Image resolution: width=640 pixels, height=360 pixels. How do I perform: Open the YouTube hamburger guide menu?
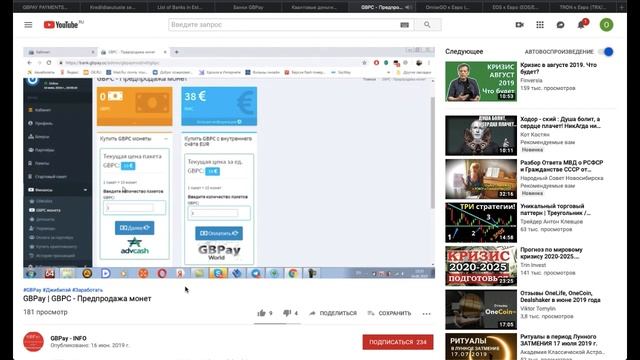point(28,25)
